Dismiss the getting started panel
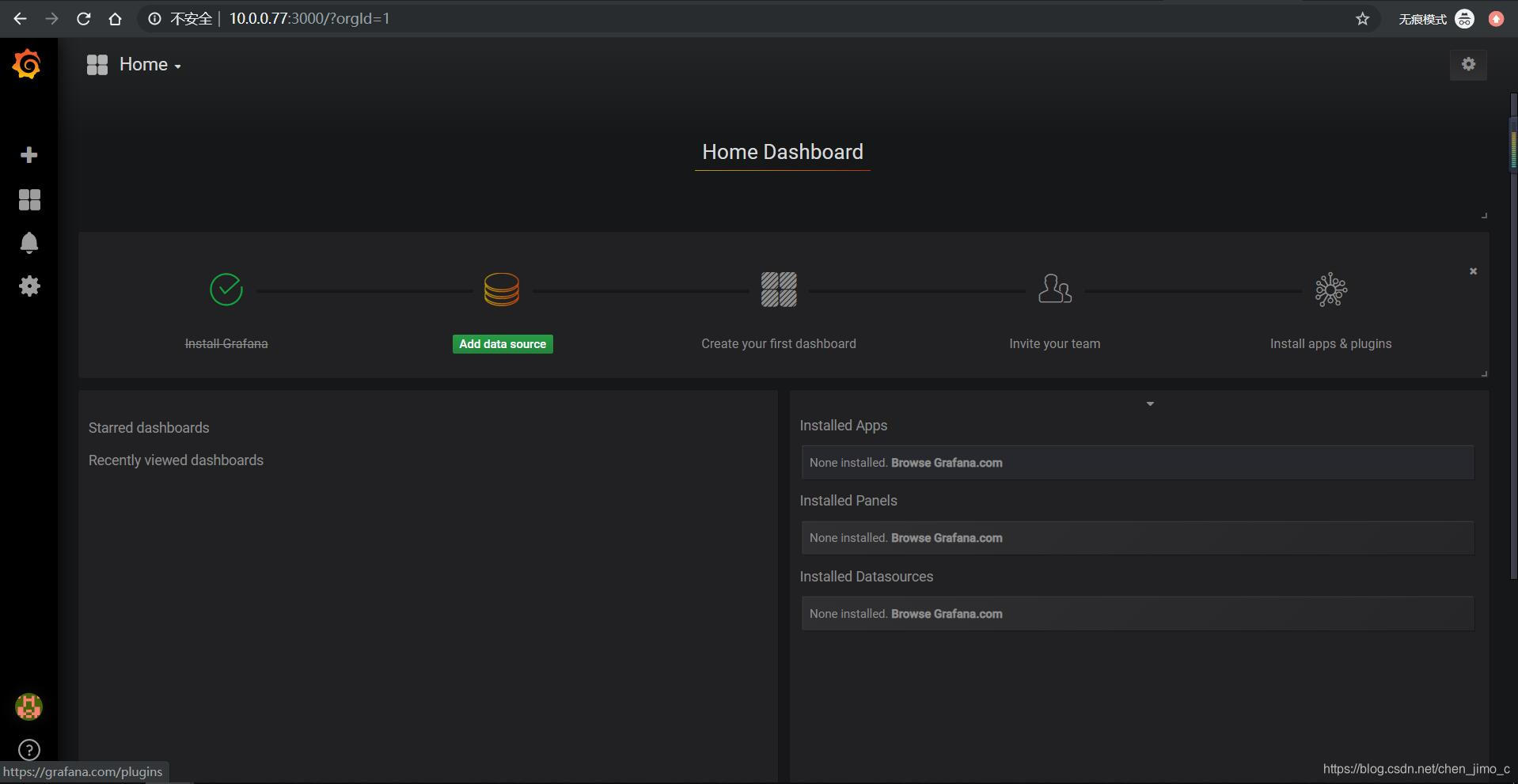The height and width of the screenshot is (784, 1518). [1473, 271]
